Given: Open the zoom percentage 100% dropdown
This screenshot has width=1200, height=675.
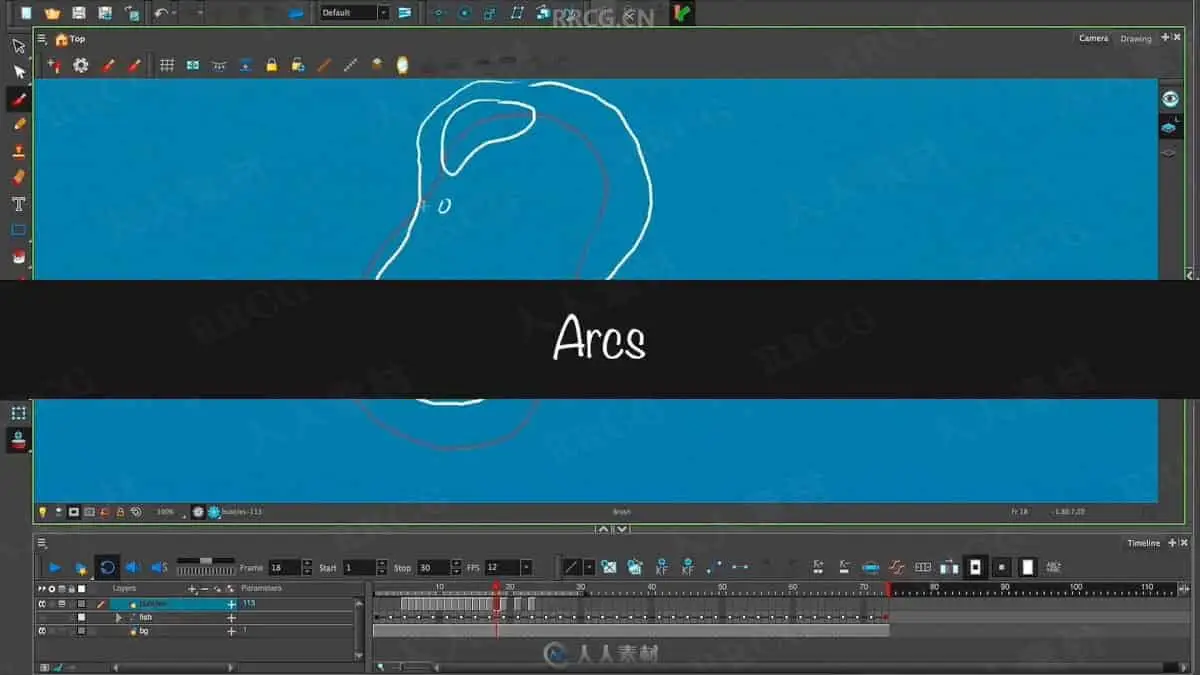Looking at the screenshot, I should coord(169,512).
